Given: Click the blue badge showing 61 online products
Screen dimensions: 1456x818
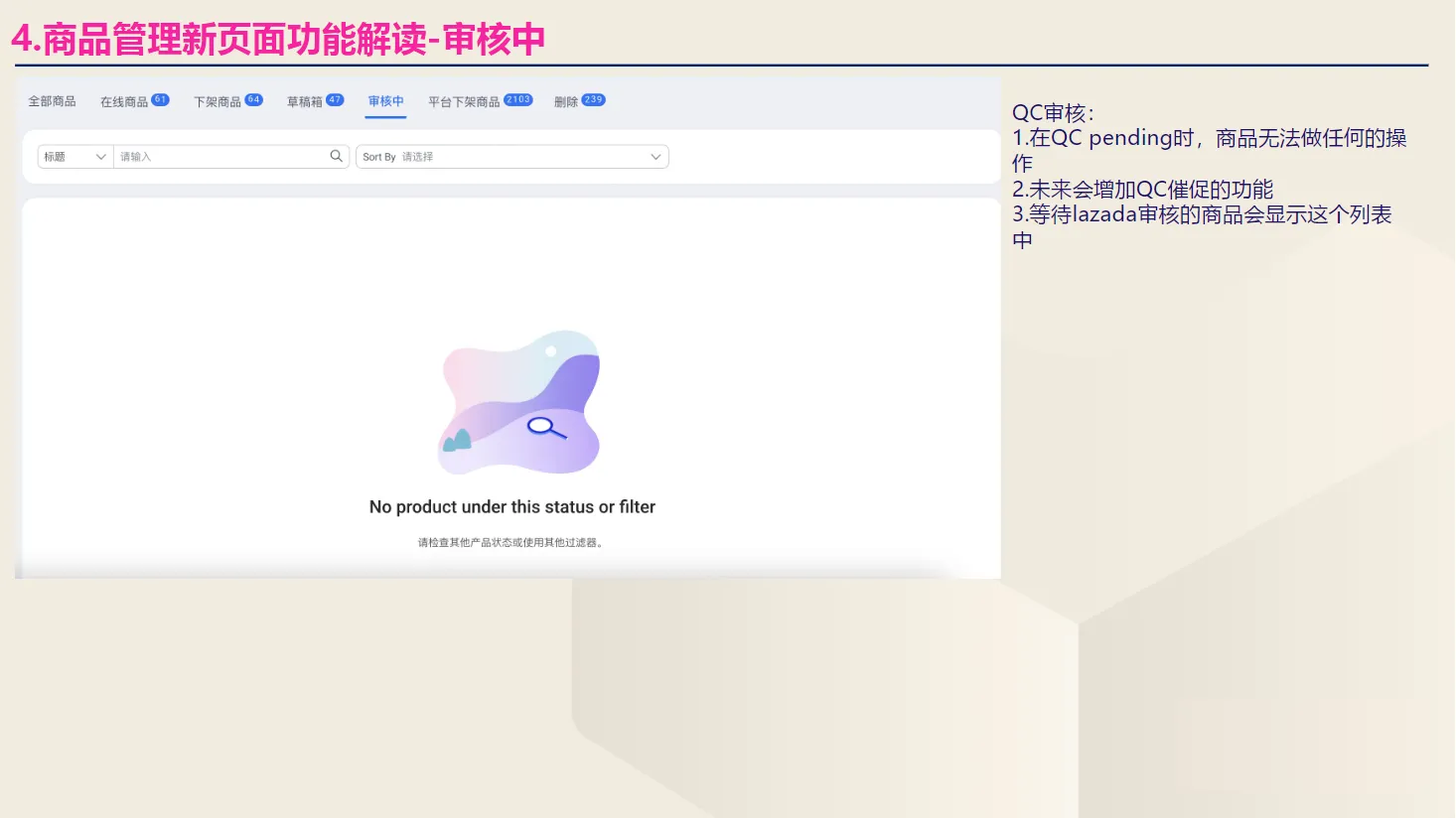Looking at the screenshot, I should 161,99.
